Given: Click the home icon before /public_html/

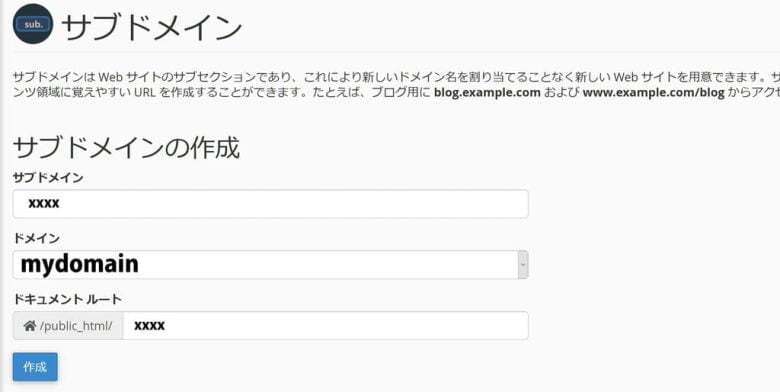Looking at the screenshot, I should pos(29,326).
